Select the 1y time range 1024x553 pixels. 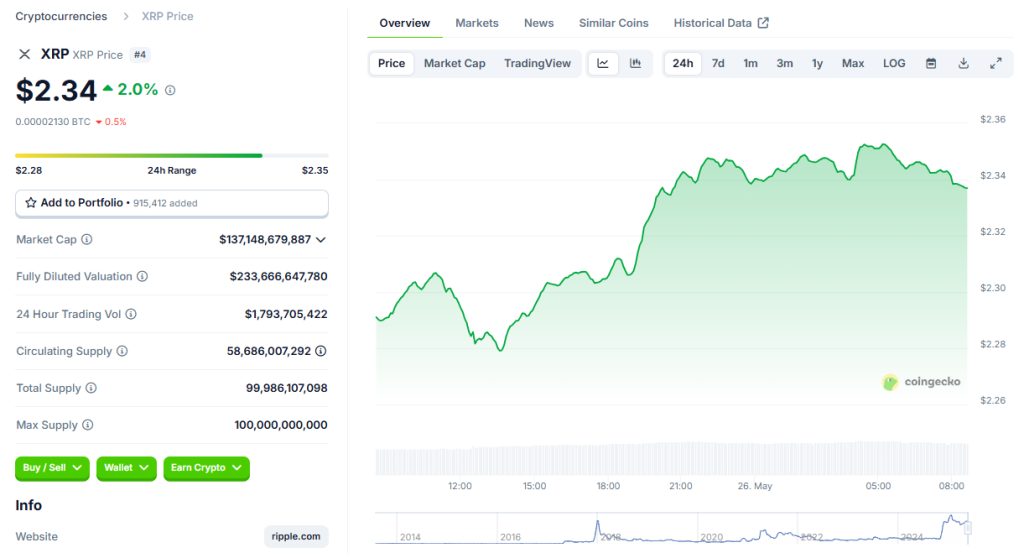[x=817, y=63]
